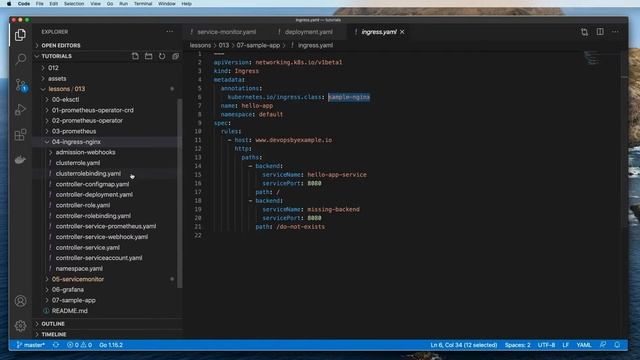
Task: Expand the assets folder
Action: [57, 78]
